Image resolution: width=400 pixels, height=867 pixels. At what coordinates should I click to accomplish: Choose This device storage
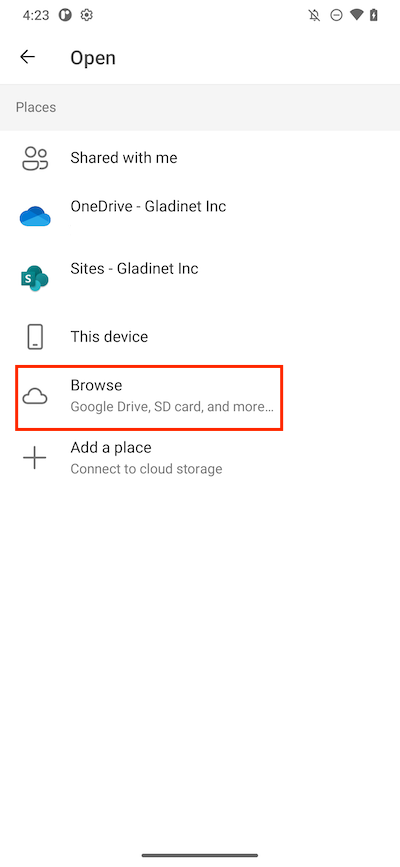(x=200, y=337)
